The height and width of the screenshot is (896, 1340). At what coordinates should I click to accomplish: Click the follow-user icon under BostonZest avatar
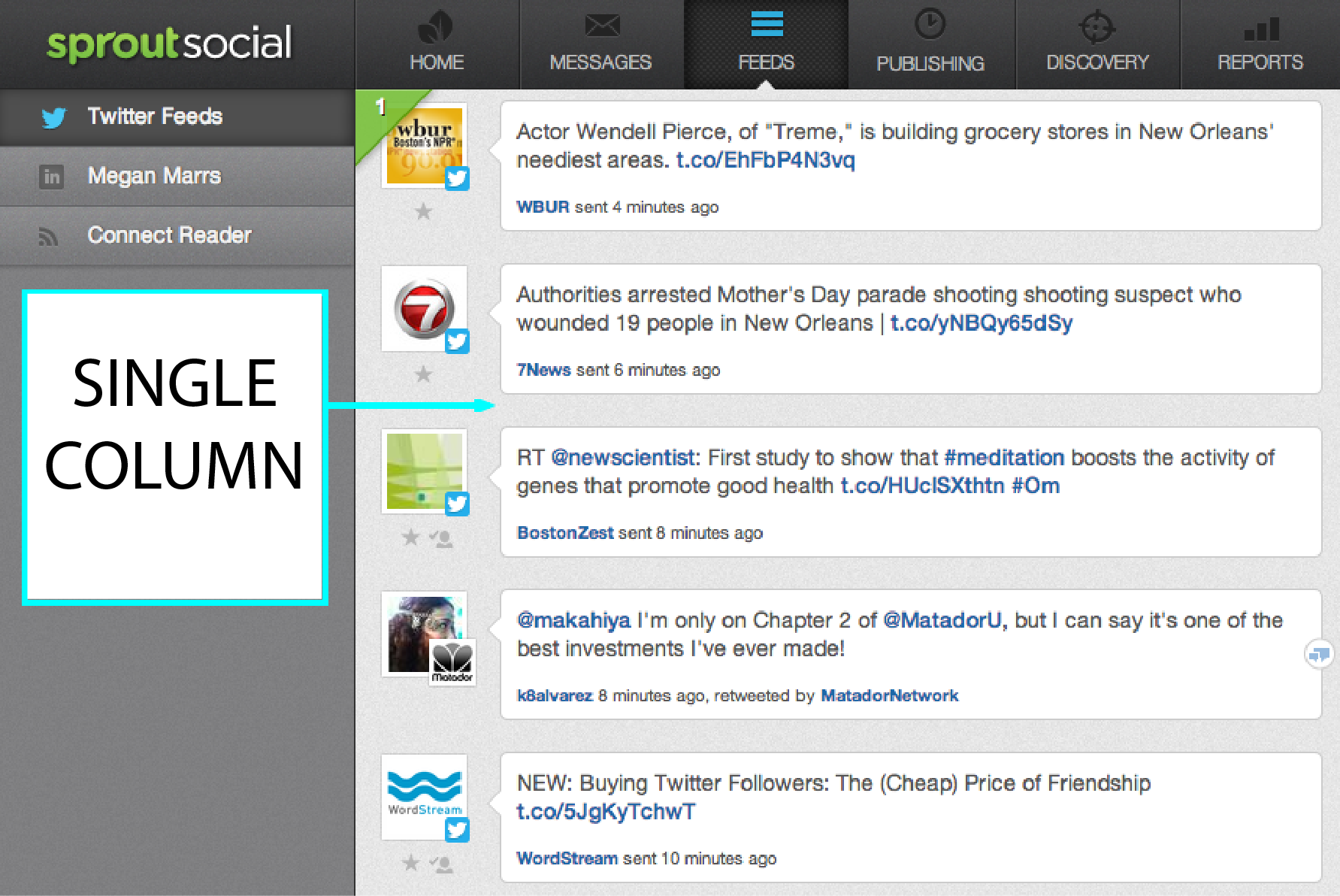click(442, 539)
